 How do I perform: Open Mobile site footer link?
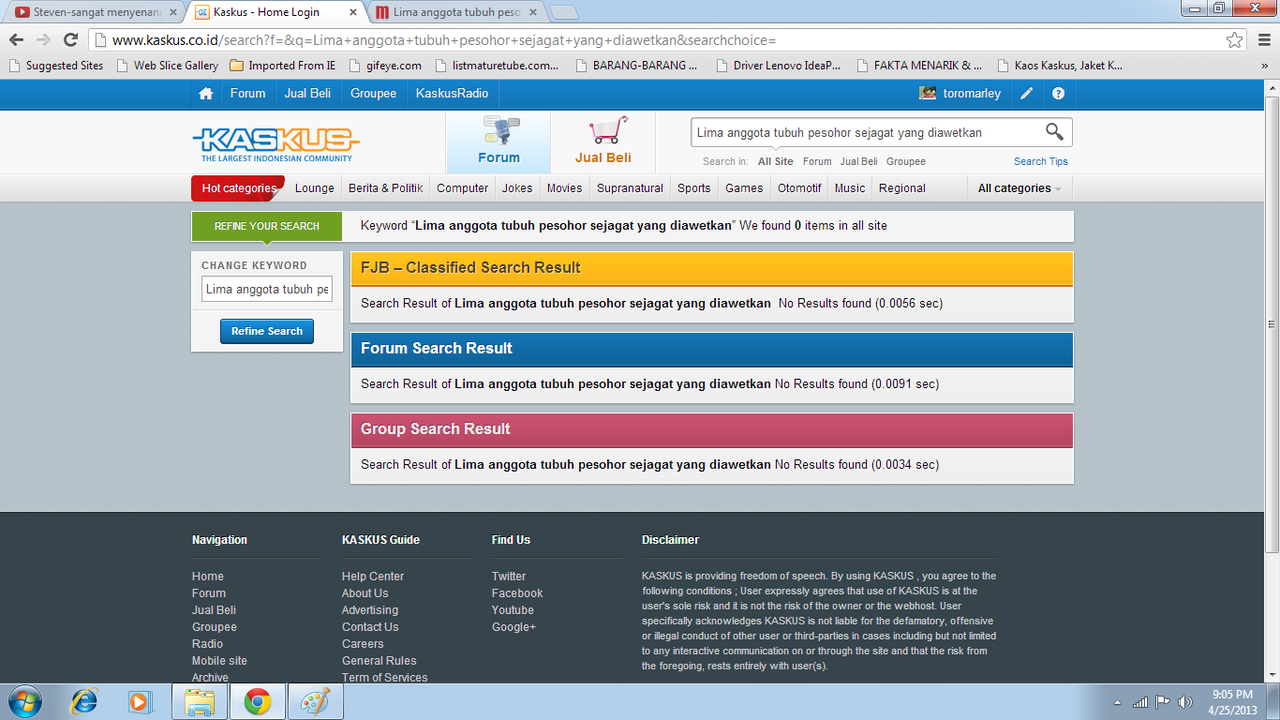click(219, 661)
